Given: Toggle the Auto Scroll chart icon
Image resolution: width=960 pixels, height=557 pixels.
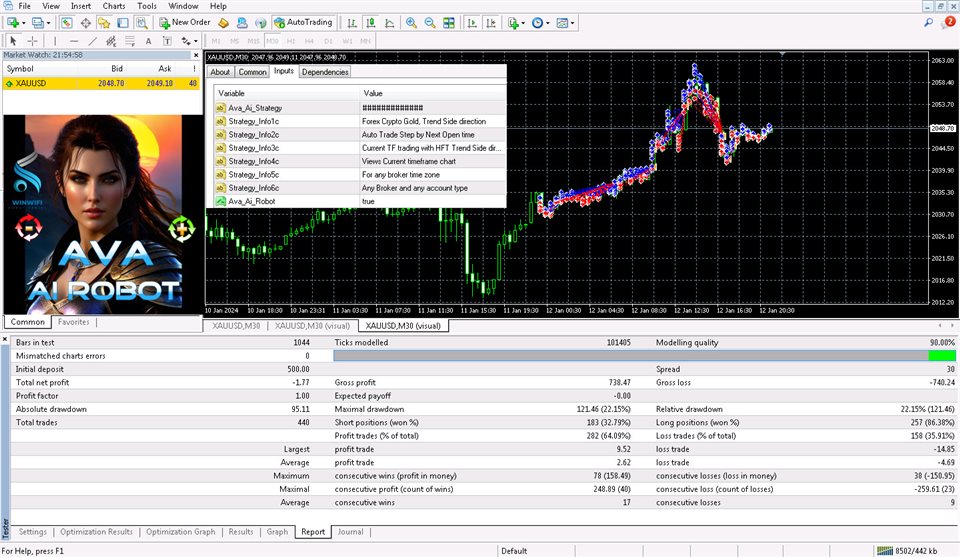Looking at the screenshot, I should point(472,23).
